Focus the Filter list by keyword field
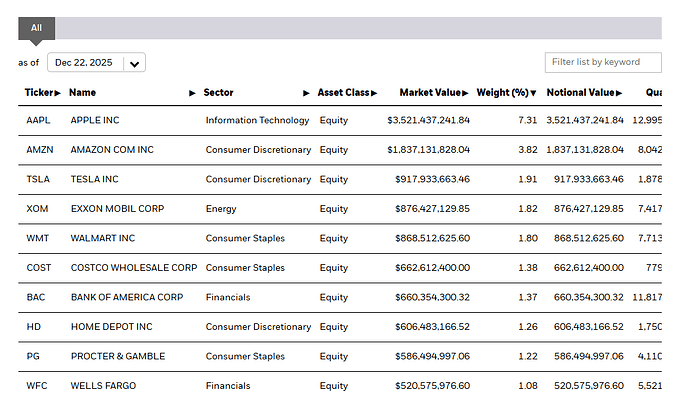The height and width of the screenshot is (400, 690). pos(603,62)
